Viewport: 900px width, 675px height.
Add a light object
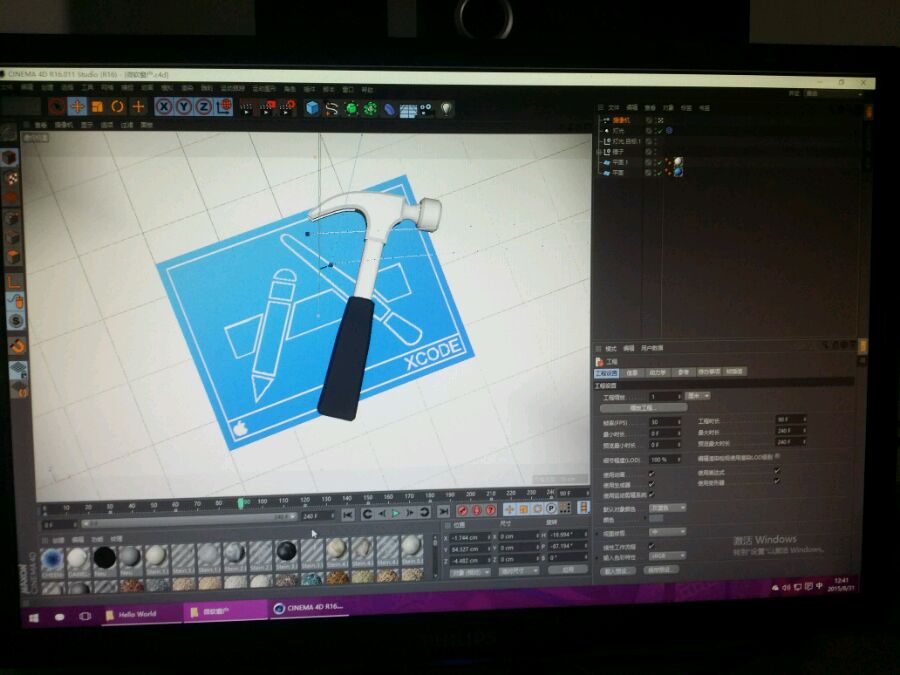pos(446,108)
